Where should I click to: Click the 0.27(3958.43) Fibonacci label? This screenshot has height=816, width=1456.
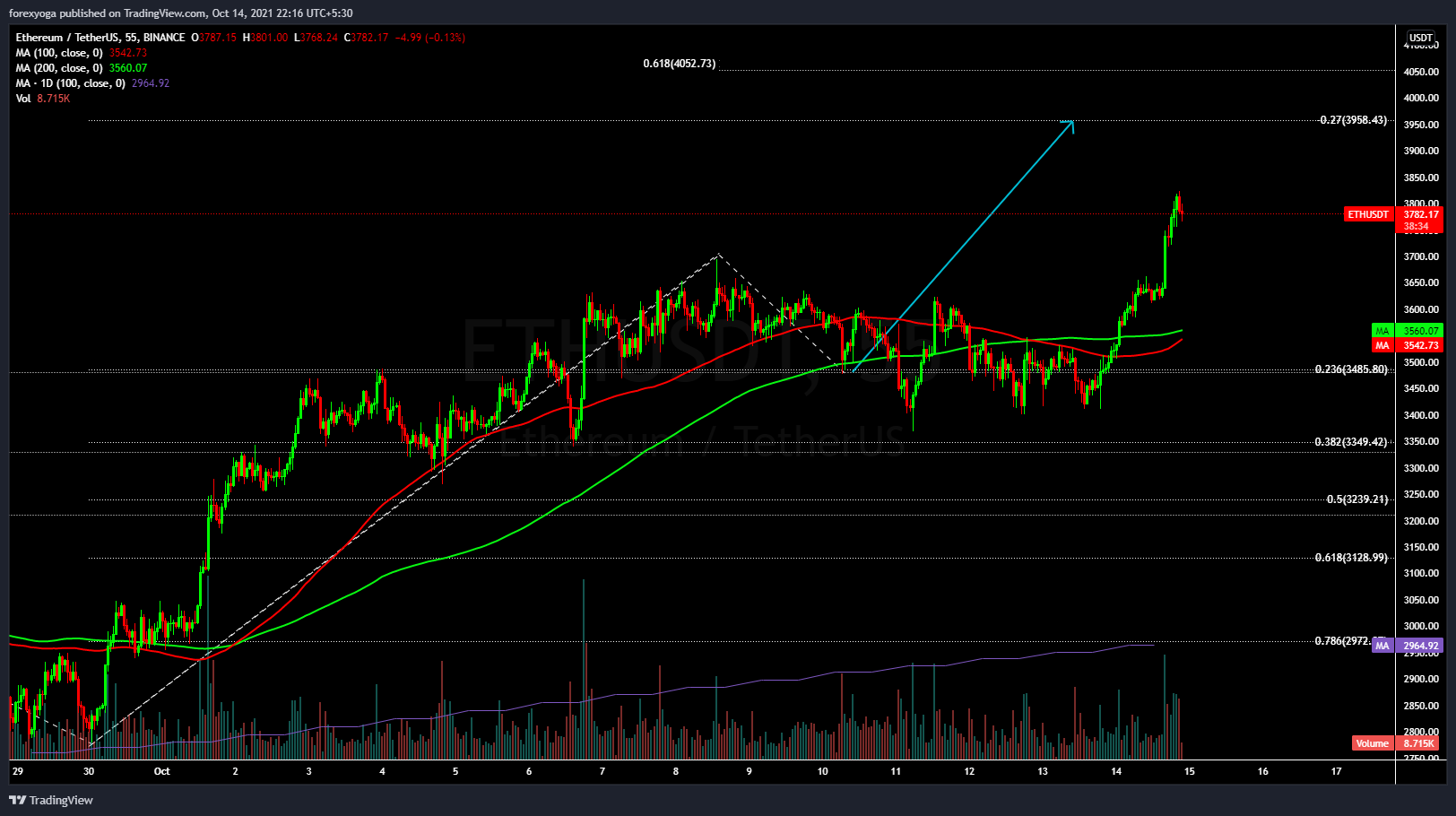pyautogui.click(x=1353, y=120)
